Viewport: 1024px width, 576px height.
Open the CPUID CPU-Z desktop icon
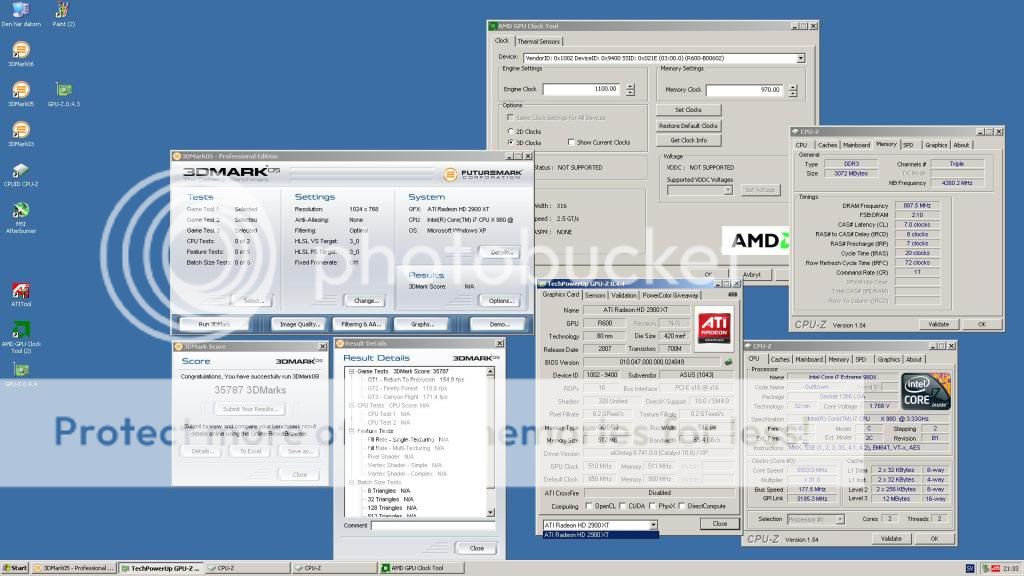coord(20,170)
